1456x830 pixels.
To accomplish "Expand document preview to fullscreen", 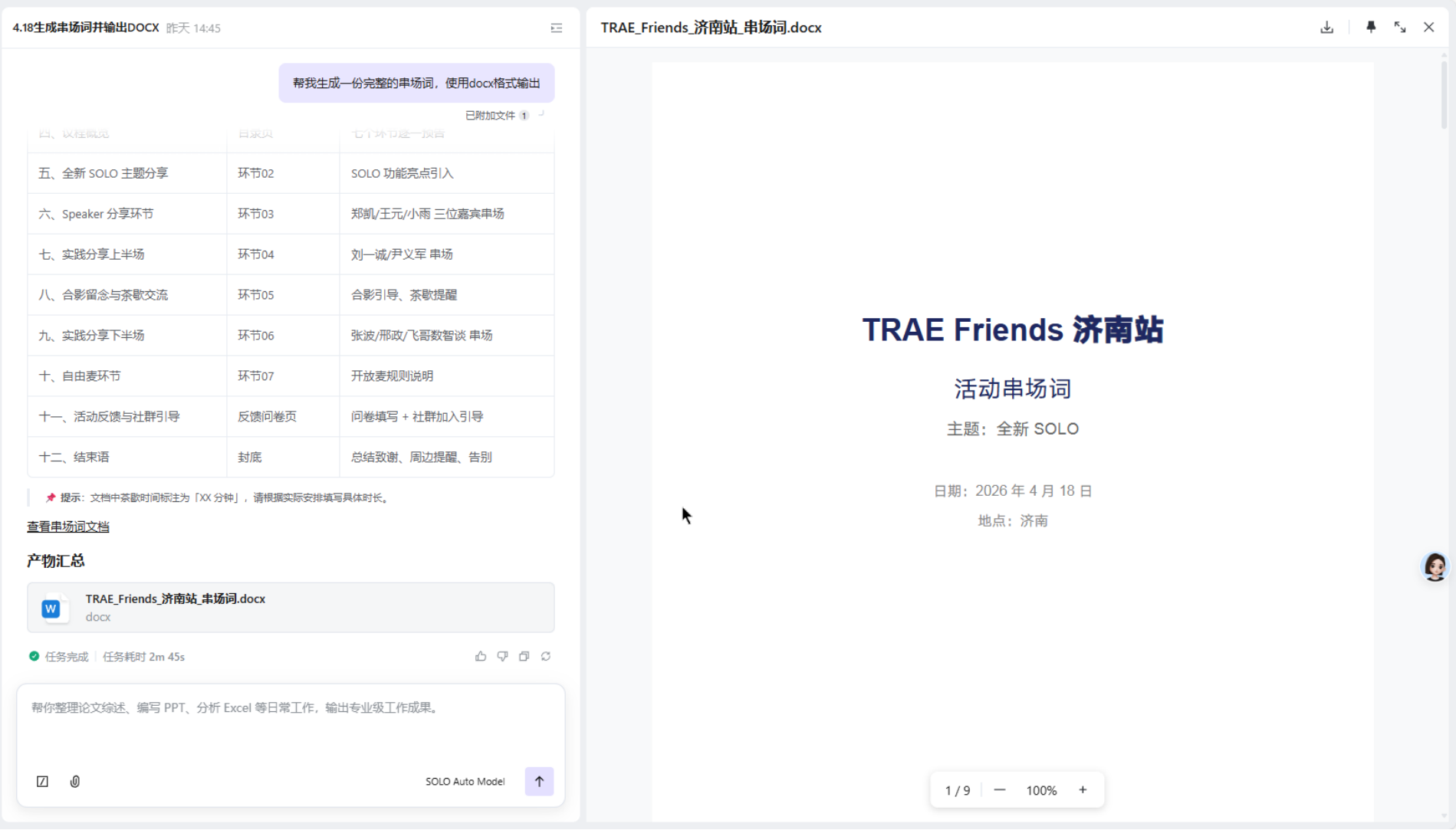I will tap(1400, 28).
